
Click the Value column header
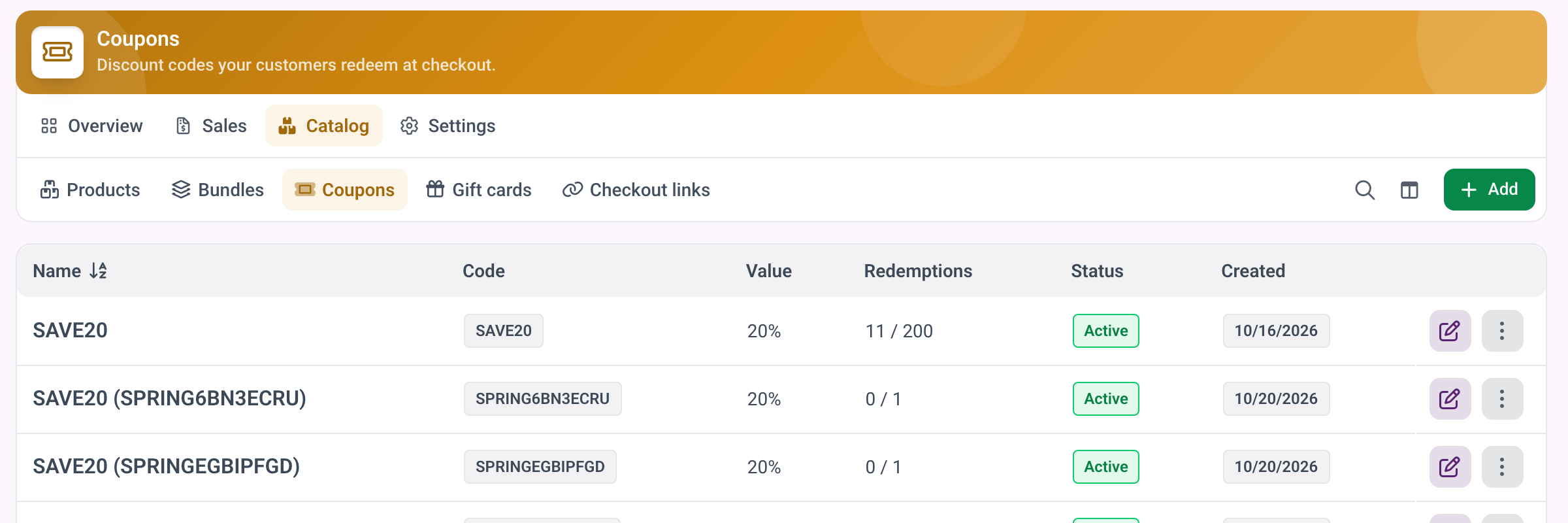tap(769, 271)
